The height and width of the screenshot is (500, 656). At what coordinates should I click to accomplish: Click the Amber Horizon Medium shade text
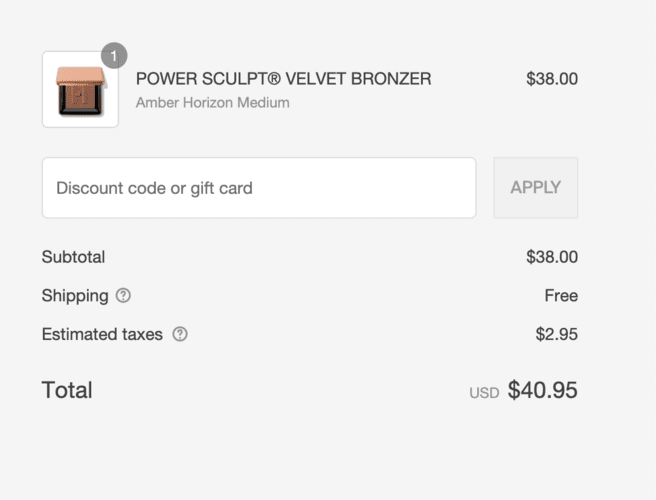(212, 103)
